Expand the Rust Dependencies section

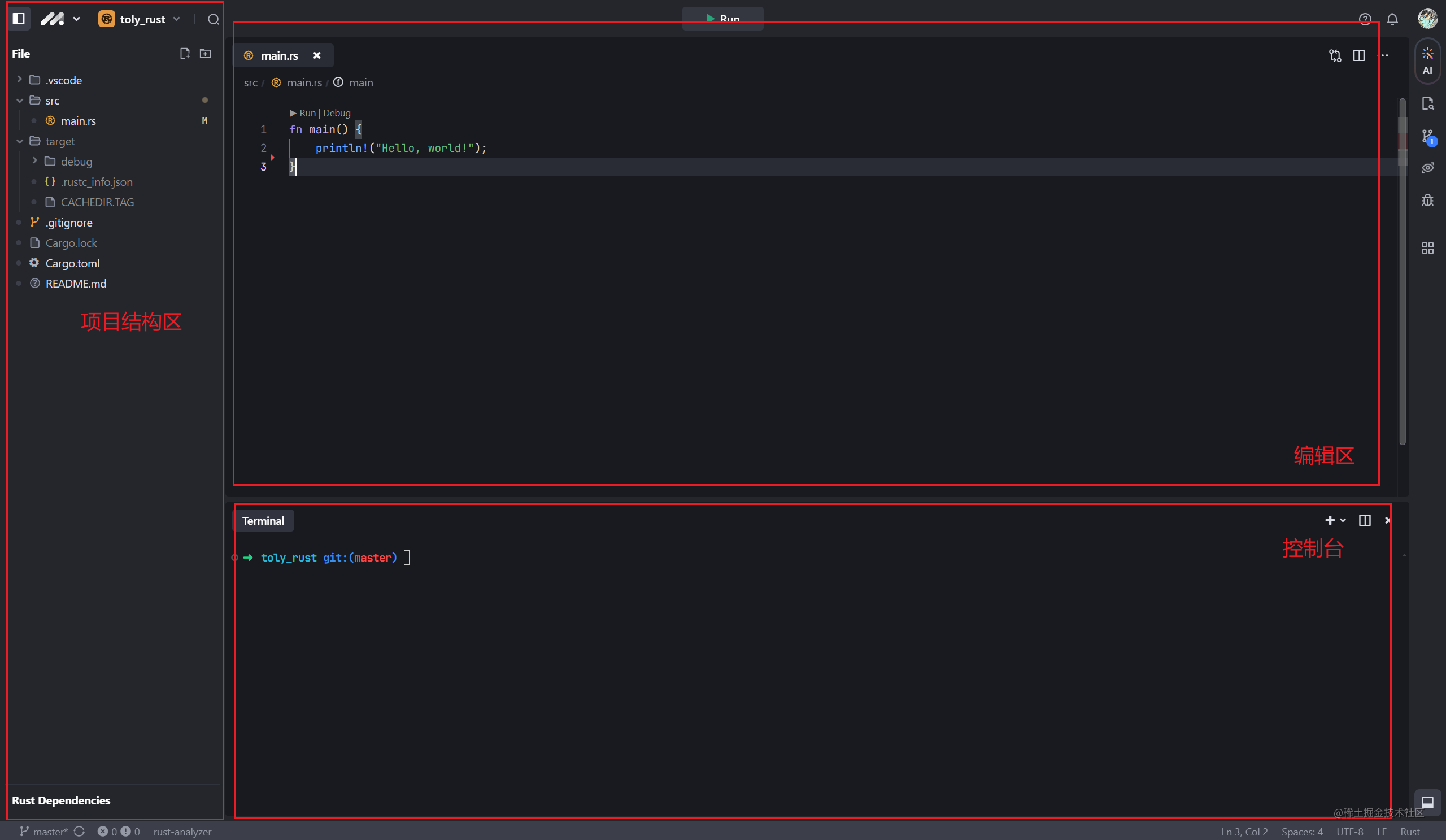(61, 800)
